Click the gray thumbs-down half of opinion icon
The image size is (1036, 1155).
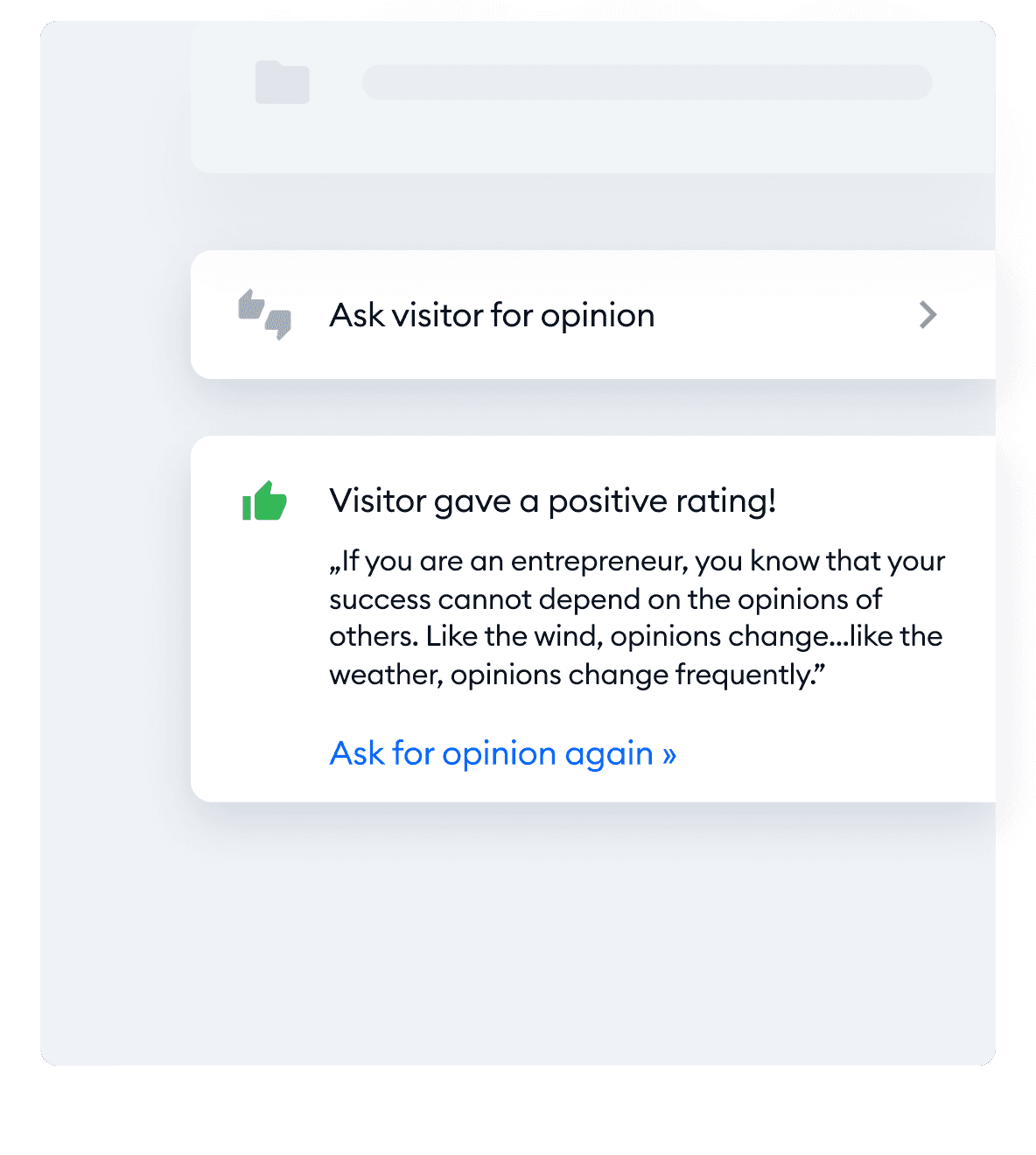[x=278, y=325]
